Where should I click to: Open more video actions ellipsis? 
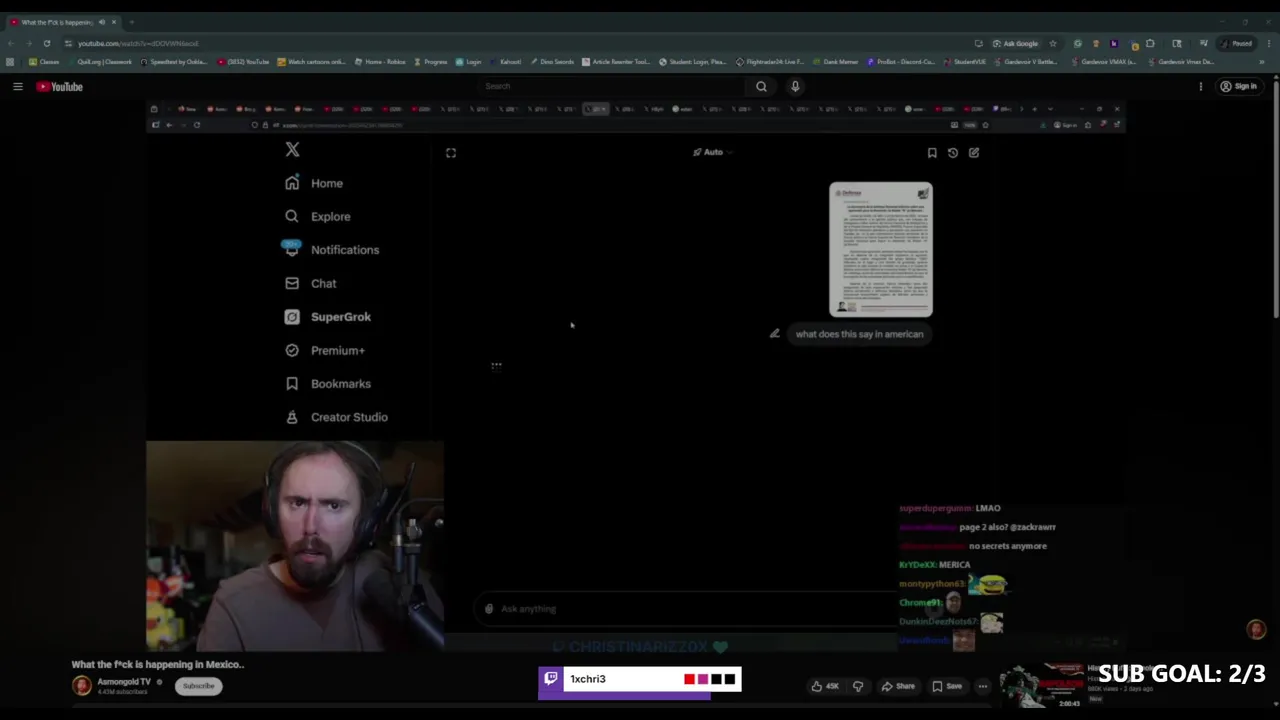[983, 686]
